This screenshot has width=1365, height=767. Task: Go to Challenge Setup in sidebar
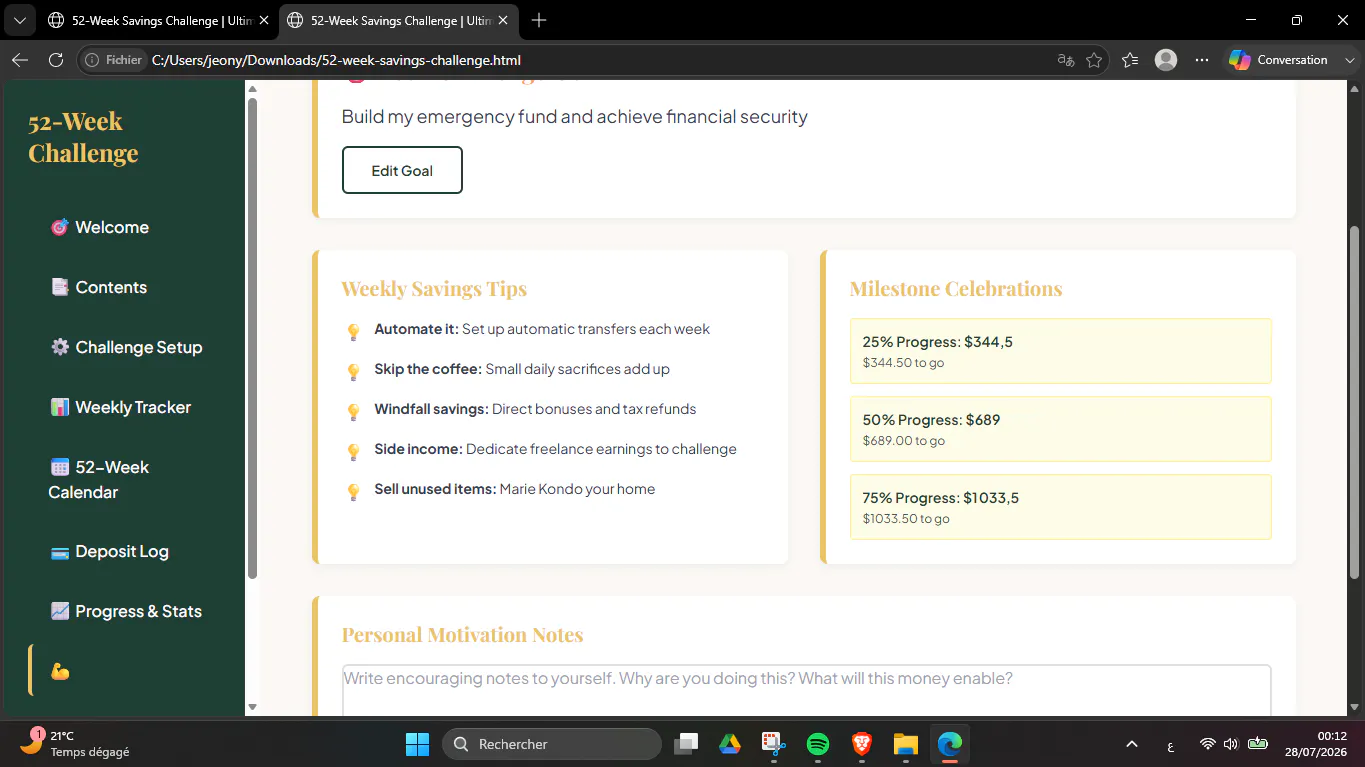[126, 347]
